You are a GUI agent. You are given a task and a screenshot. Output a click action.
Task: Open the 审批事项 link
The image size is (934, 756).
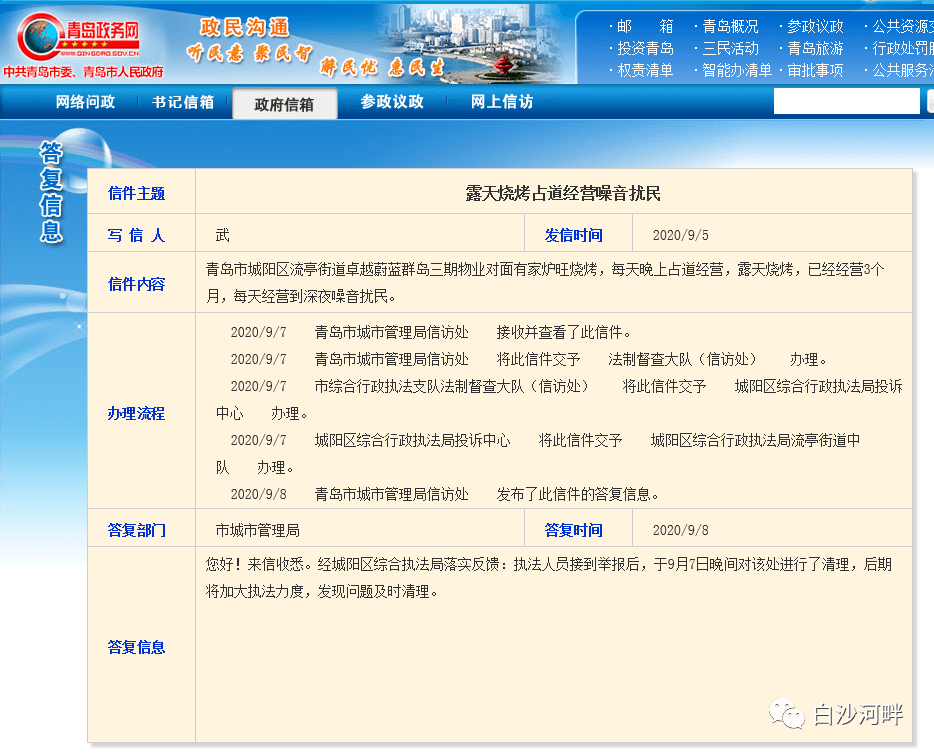pos(815,70)
